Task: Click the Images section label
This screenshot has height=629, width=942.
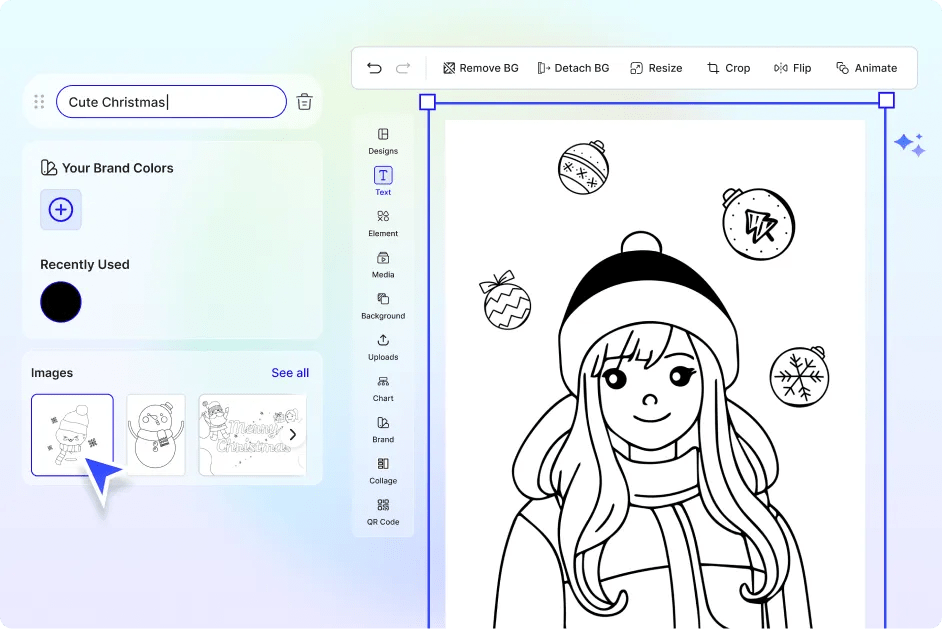Action: [52, 372]
